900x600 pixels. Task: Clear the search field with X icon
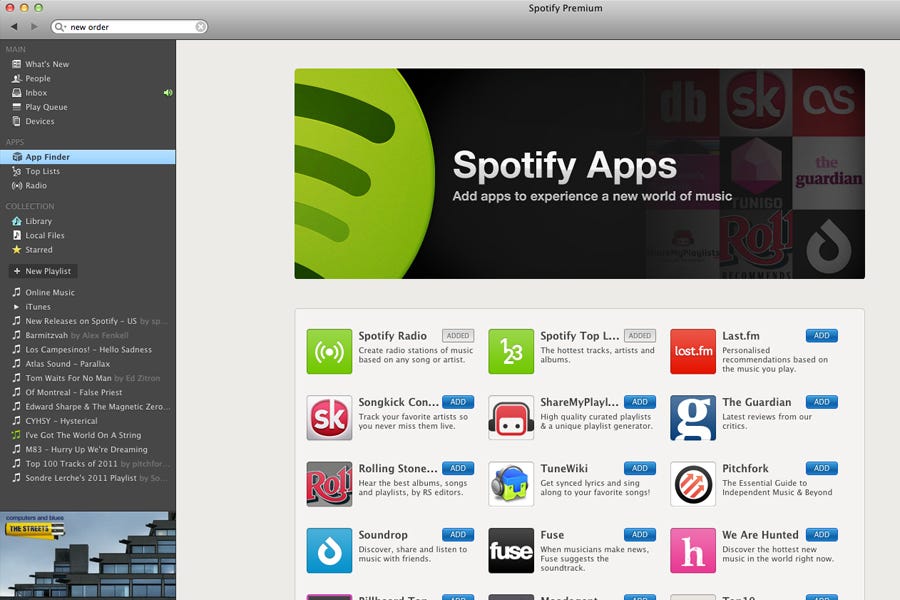pyautogui.click(x=200, y=26)
